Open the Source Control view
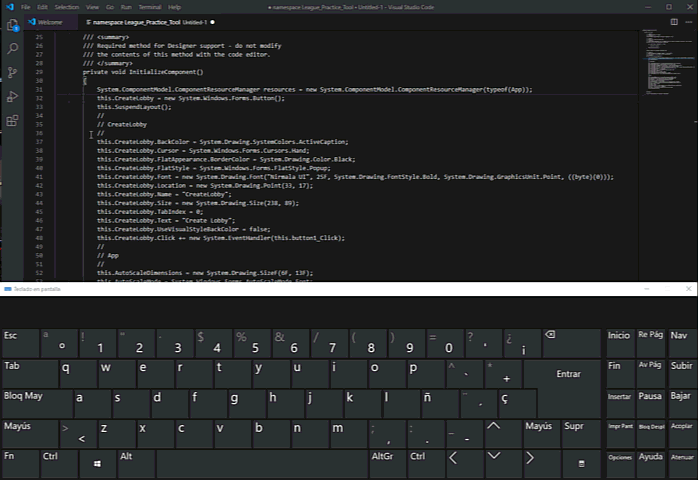698x480 pixels. click(12, 73)
